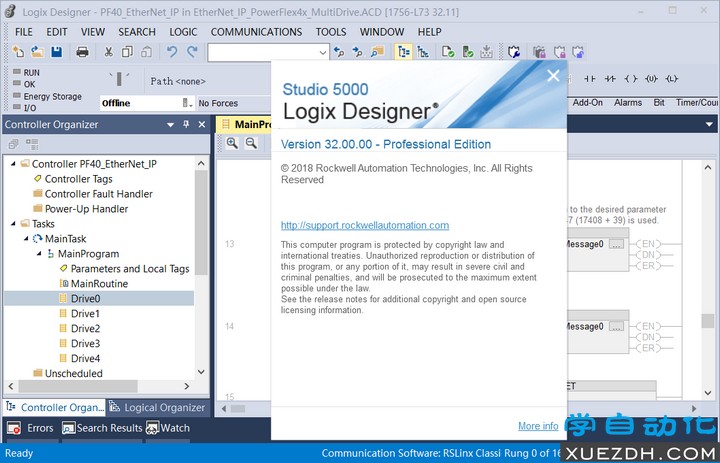Switch to the Logical Organizer tab

[158, 407]
